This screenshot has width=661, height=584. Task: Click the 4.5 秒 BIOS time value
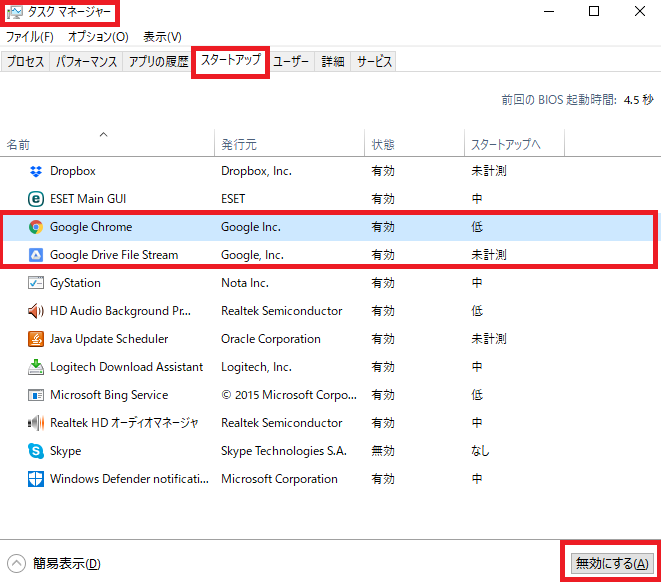[x=638, y=100]
